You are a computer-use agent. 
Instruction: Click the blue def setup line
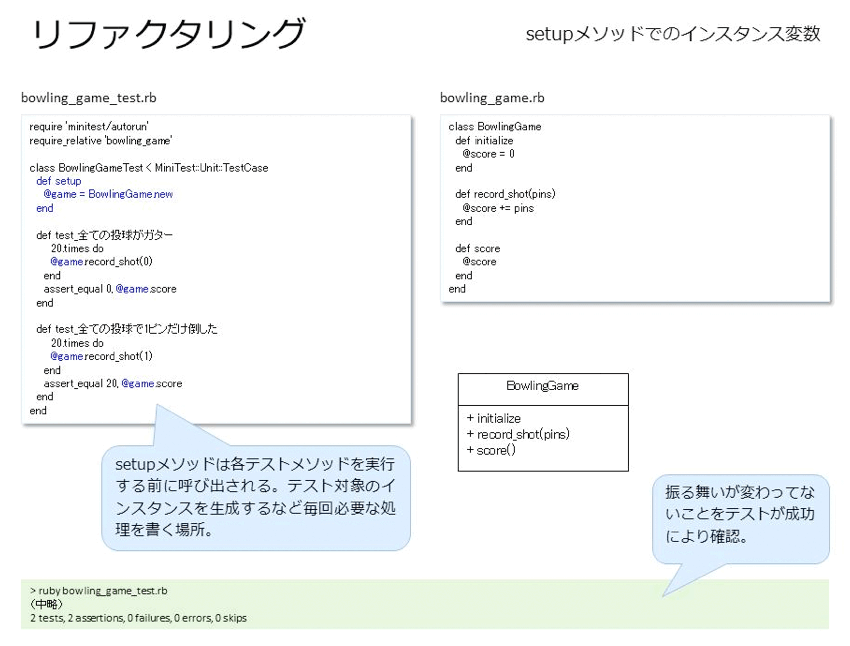coord(59,181)
